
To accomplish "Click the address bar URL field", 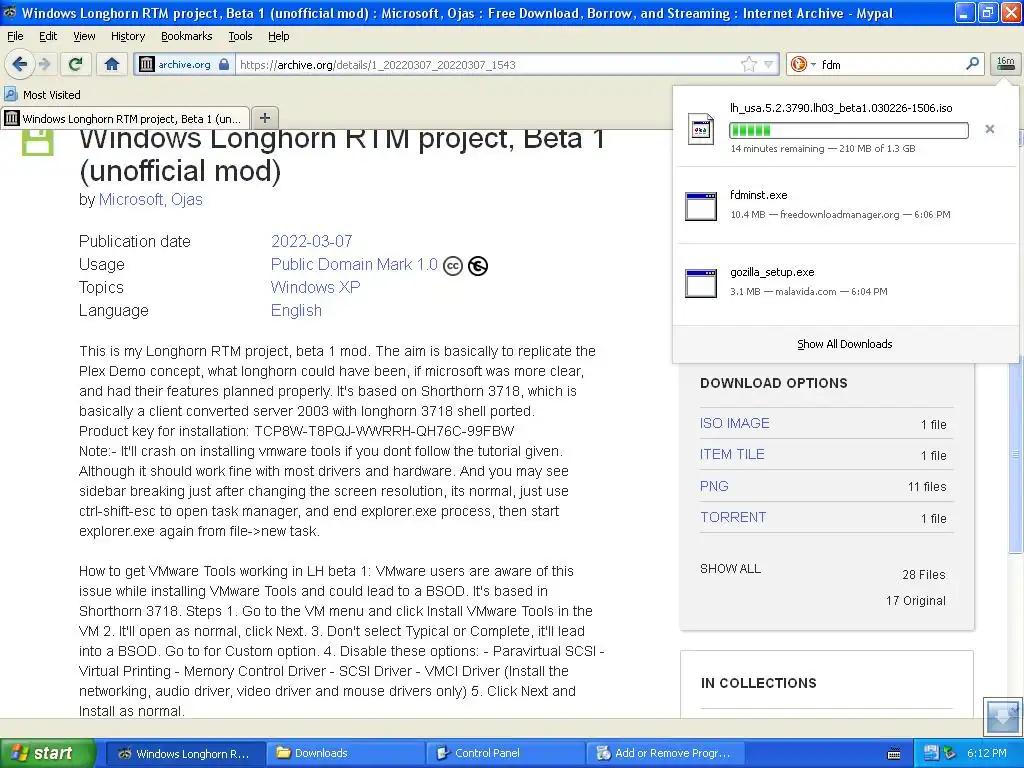I will click(487, 64).
